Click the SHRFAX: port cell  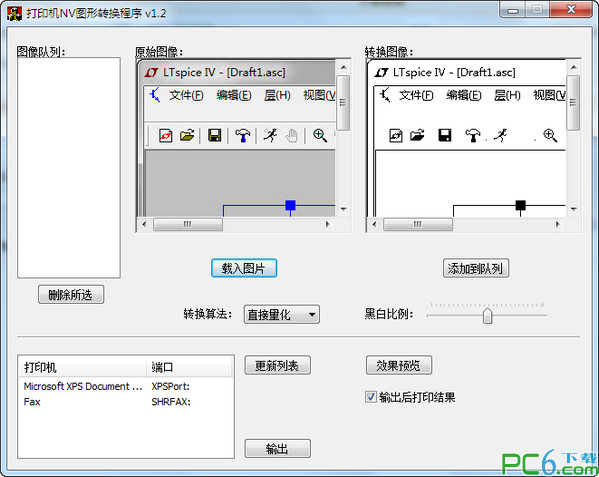click(171, 402)
